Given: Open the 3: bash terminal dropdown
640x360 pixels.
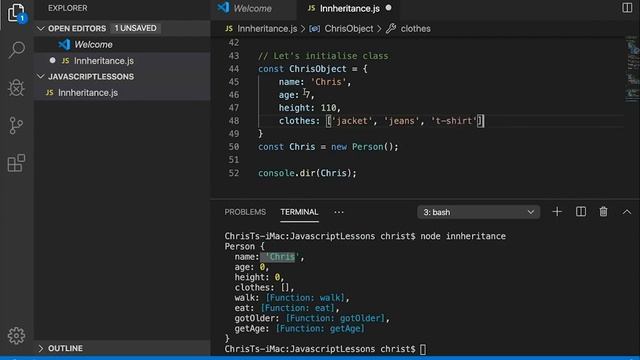Looking at the screenshot, I should [x=478, y=212].
